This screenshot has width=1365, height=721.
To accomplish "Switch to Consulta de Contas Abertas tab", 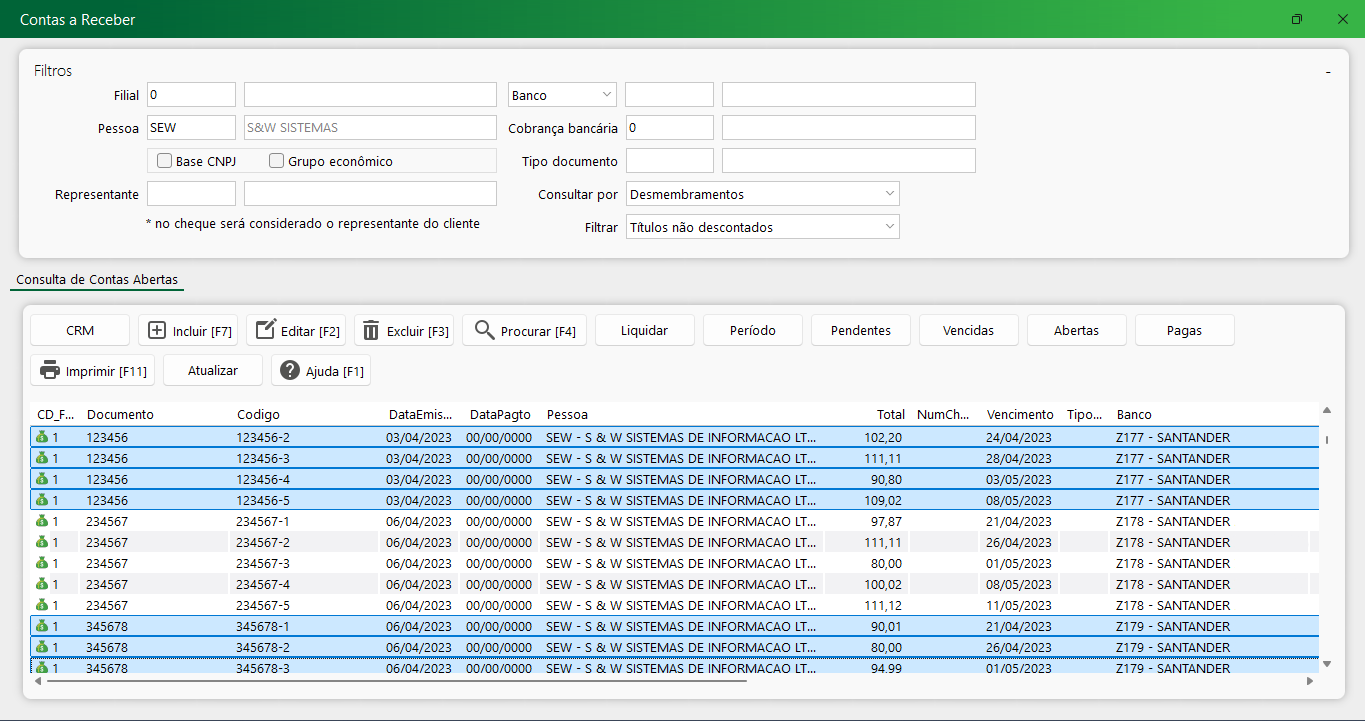I will tap(97, 280).
